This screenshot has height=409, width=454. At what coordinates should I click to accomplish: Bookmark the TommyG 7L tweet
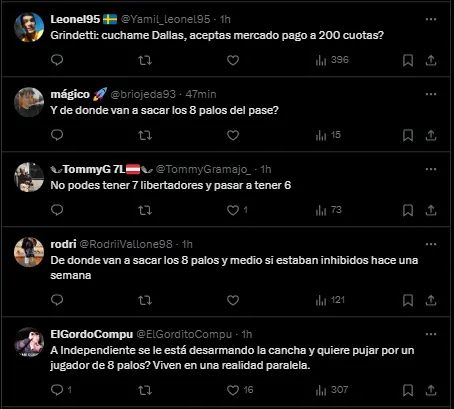408,210
